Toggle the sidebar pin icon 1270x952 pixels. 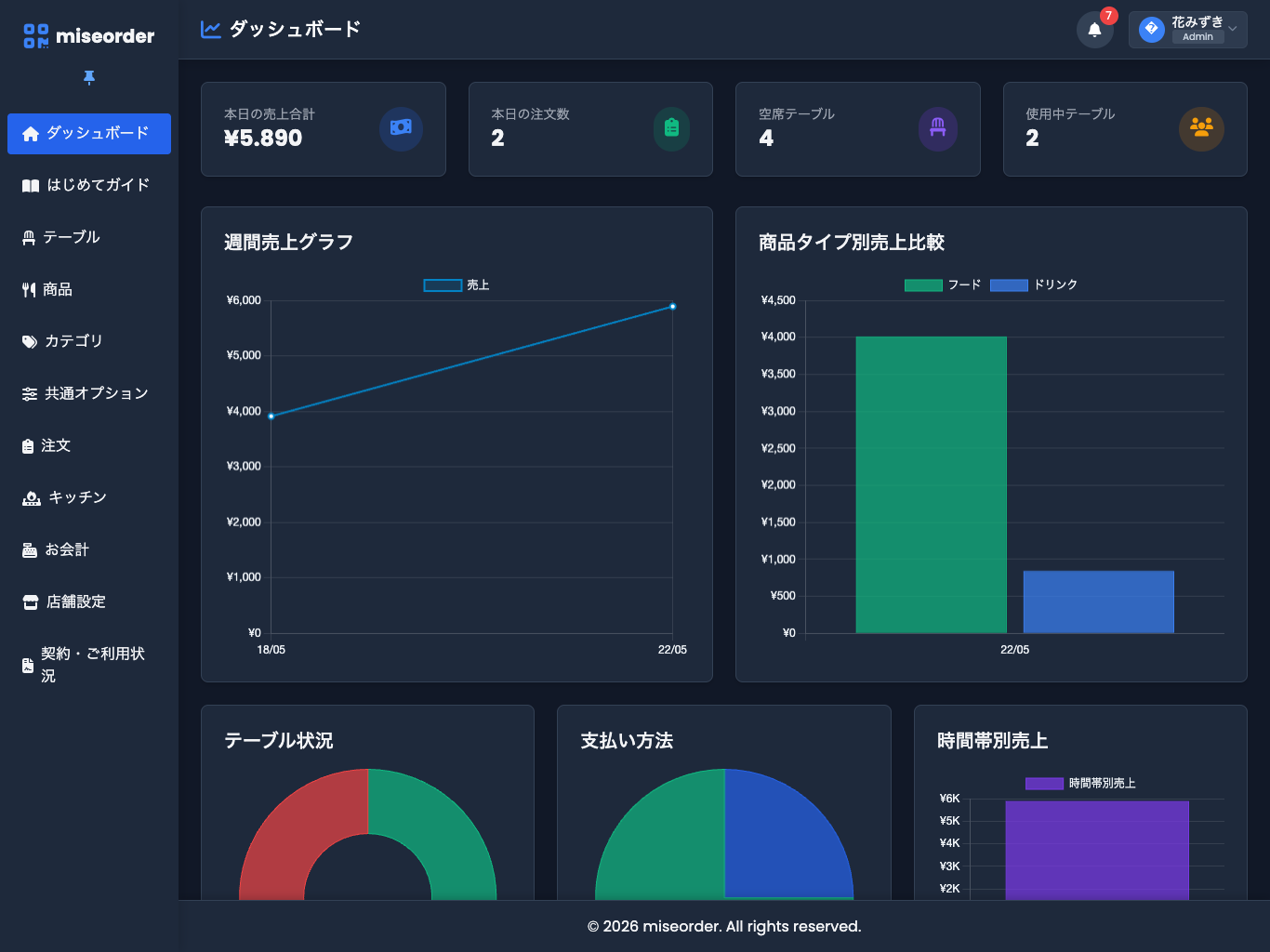pos(89,77)
